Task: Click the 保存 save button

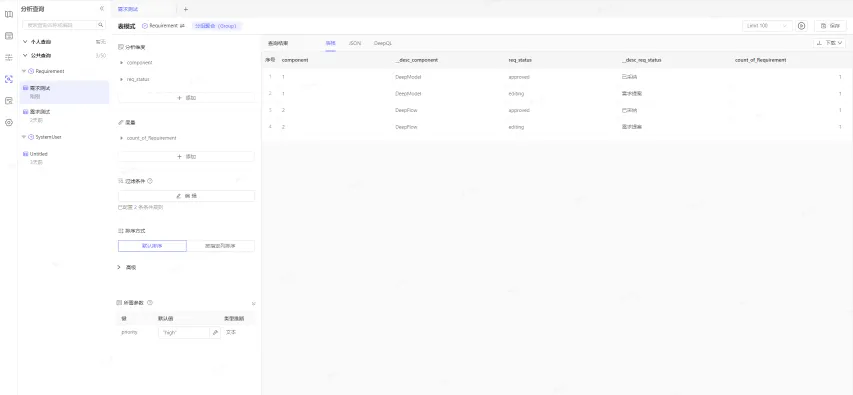Action: coord(830,26)
